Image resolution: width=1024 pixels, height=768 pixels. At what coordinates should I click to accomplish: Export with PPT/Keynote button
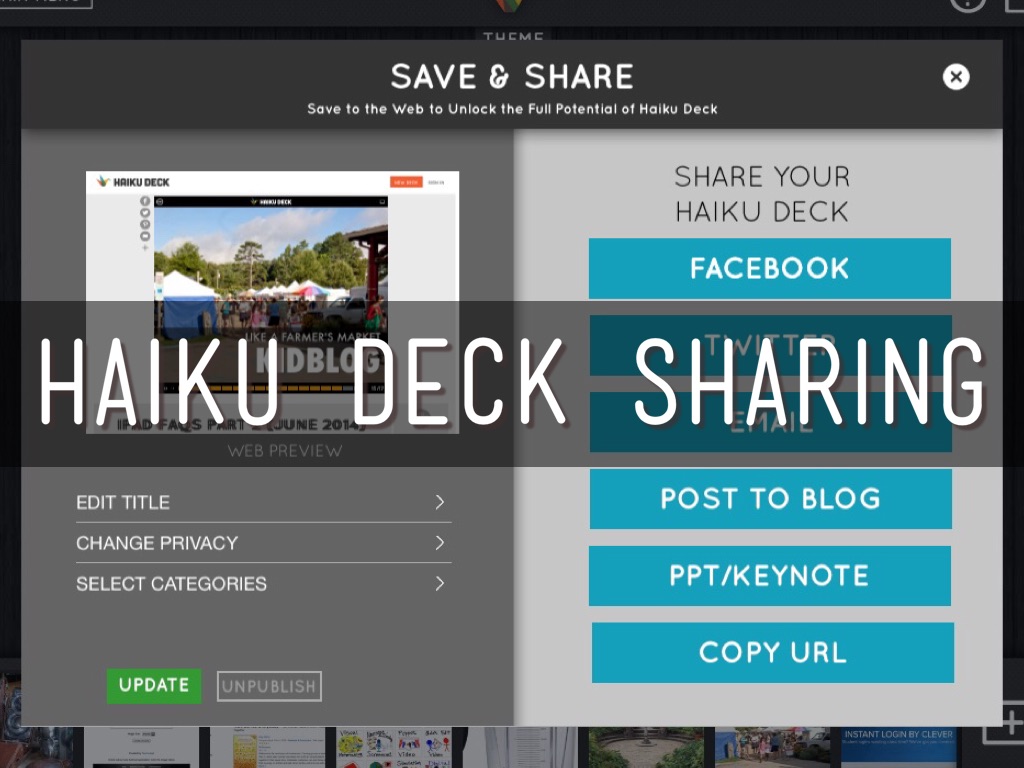[770, 576]
